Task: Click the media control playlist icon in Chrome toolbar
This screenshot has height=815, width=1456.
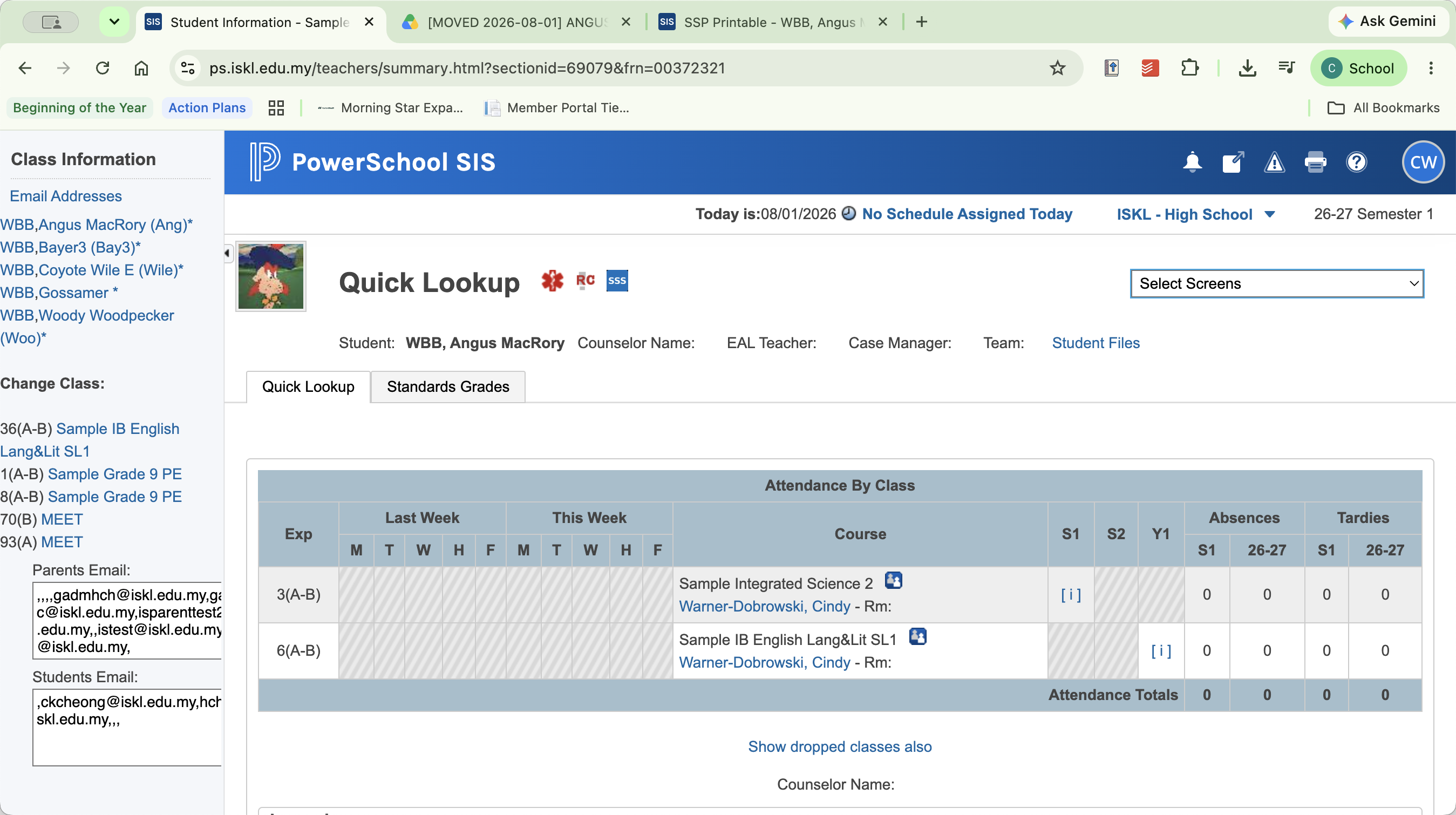Action: (1287, 69)
